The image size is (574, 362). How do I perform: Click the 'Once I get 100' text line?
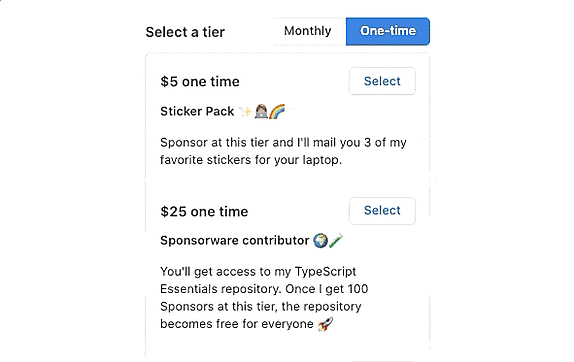click(x=327, y=289)
